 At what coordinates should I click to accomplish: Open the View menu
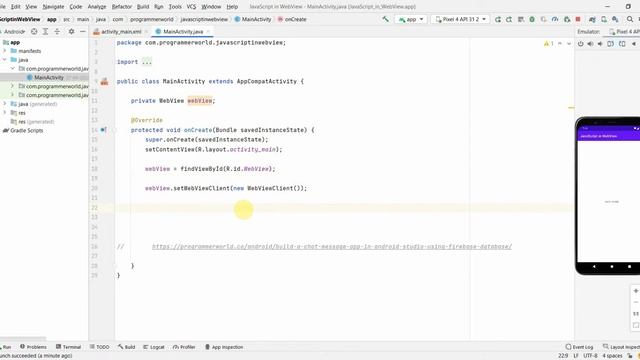31,7
